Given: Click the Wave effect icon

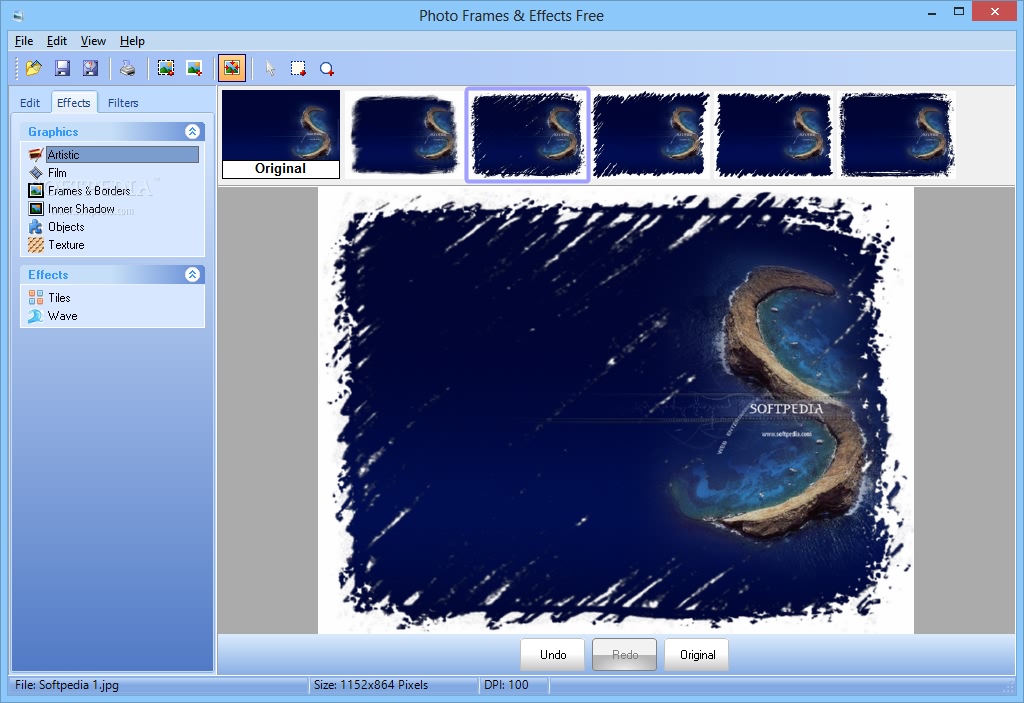Looking at the screenshot, I should 36,316.
